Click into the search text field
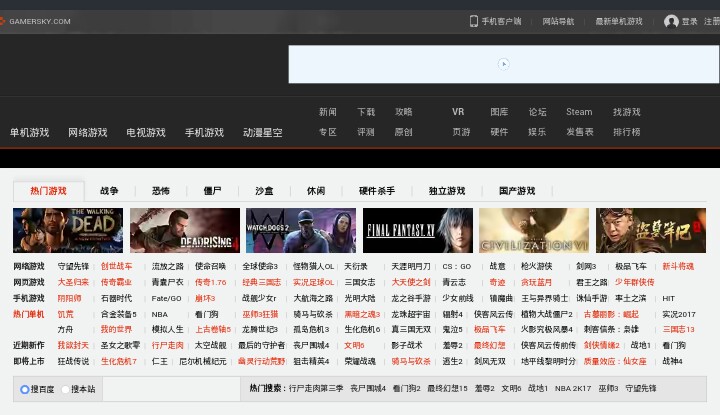 [171, 389]
